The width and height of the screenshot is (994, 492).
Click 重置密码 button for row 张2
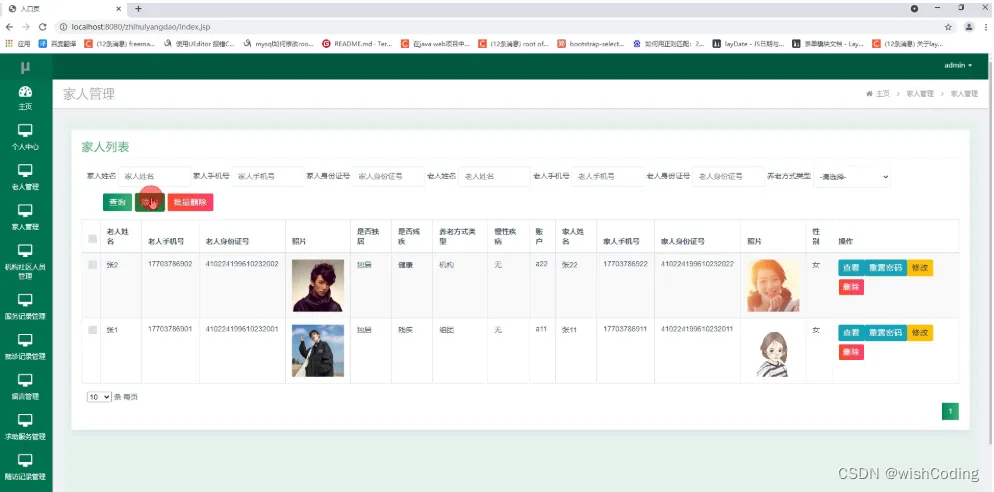click(x=885, y=268)
